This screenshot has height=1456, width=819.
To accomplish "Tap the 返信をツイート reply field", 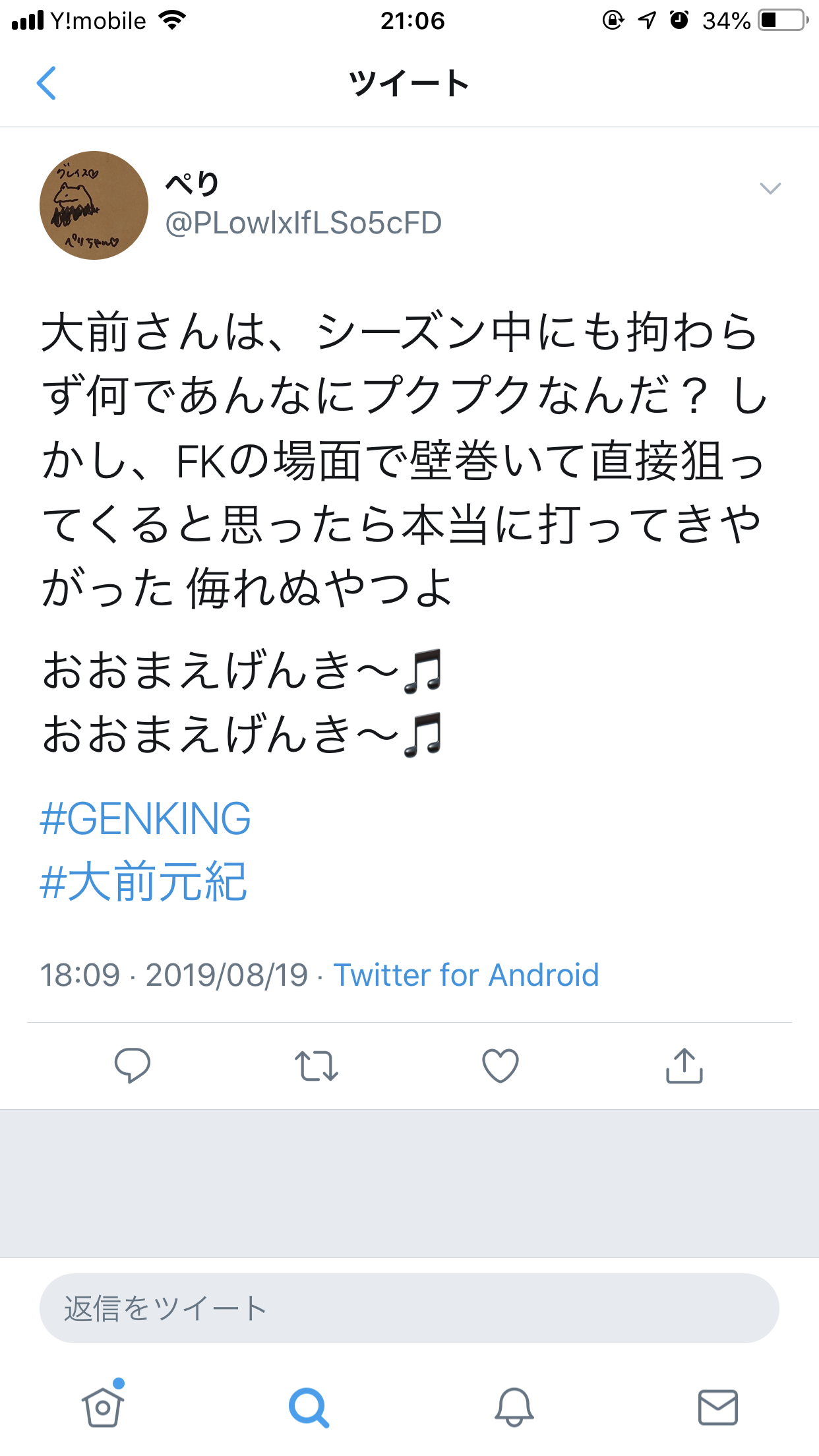I will coord(409,1308).
